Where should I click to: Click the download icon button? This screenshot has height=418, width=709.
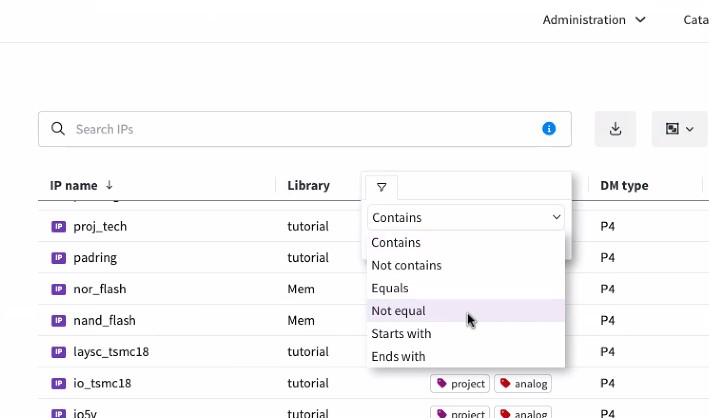pos(615,129)
